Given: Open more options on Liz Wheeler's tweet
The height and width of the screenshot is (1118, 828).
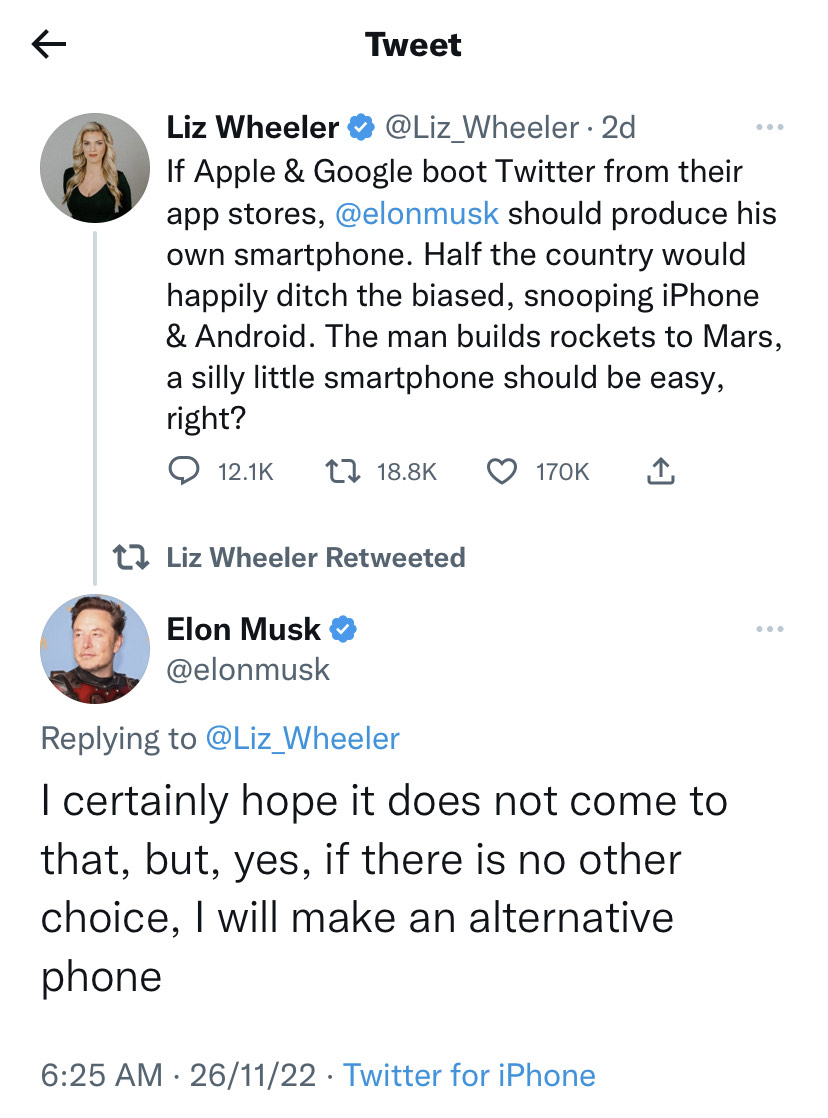Looking at the screenshot, I should (769, 128).
